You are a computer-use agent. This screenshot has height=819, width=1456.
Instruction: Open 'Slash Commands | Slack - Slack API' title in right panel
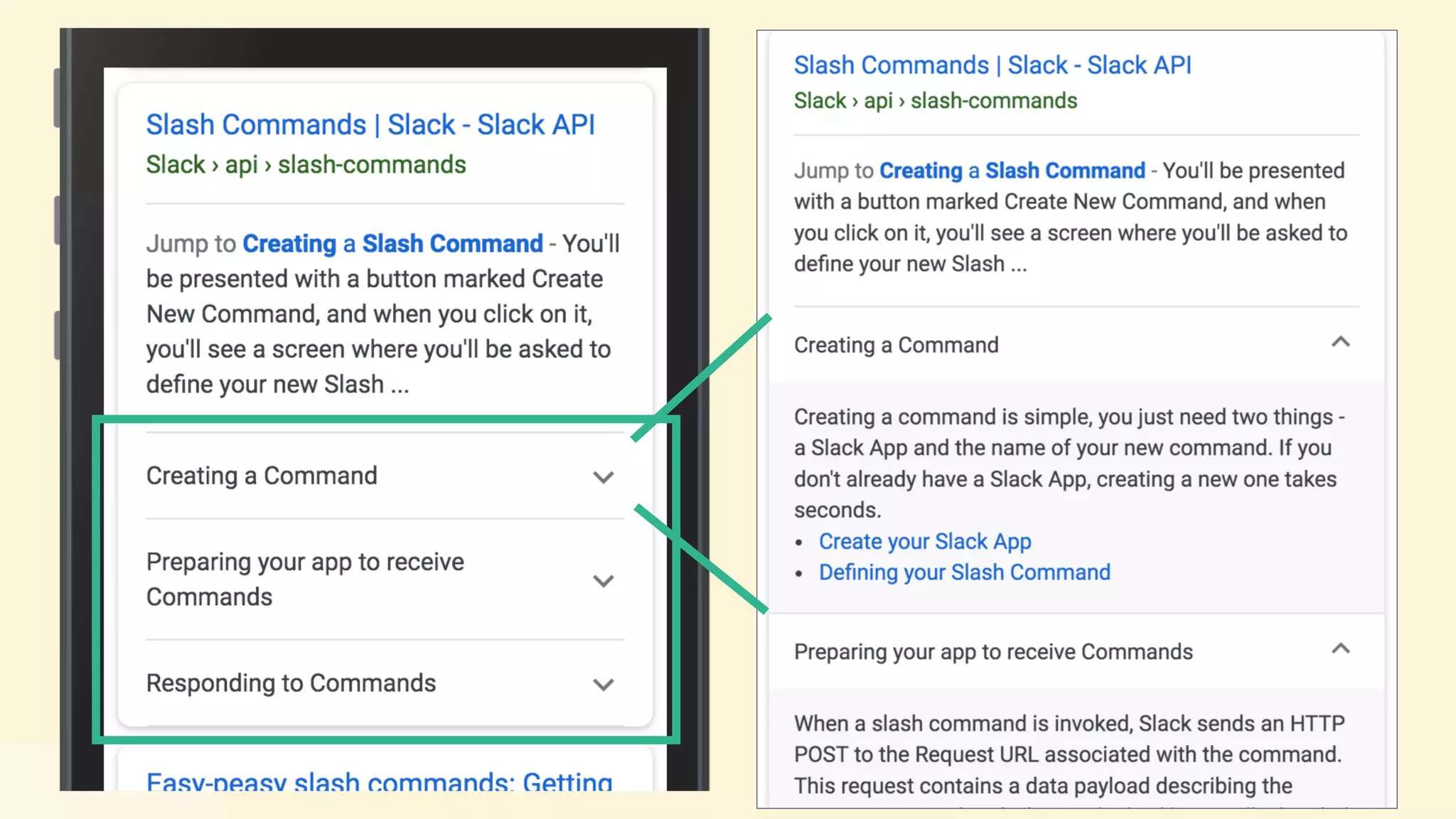pyautogui.click(x=992, y=65)
